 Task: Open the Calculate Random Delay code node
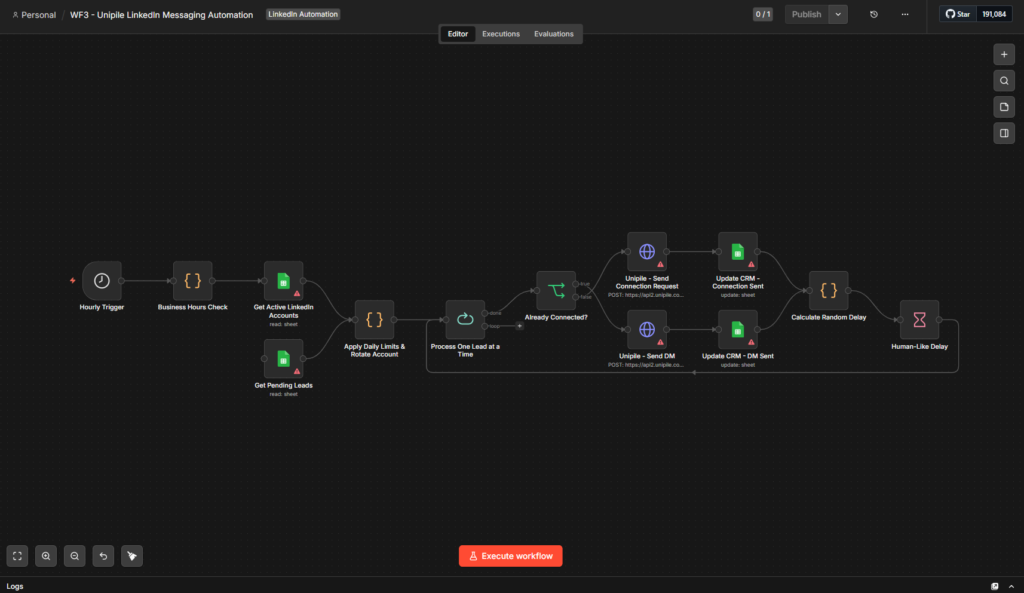point(828,291)
